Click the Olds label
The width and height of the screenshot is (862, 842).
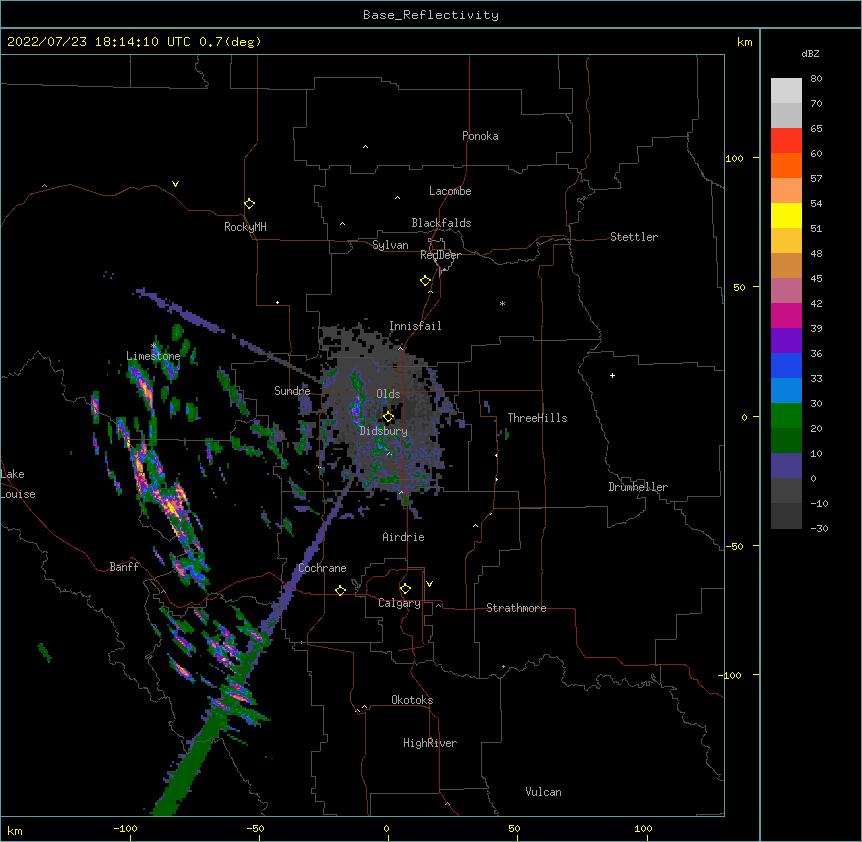click(388, 394)
